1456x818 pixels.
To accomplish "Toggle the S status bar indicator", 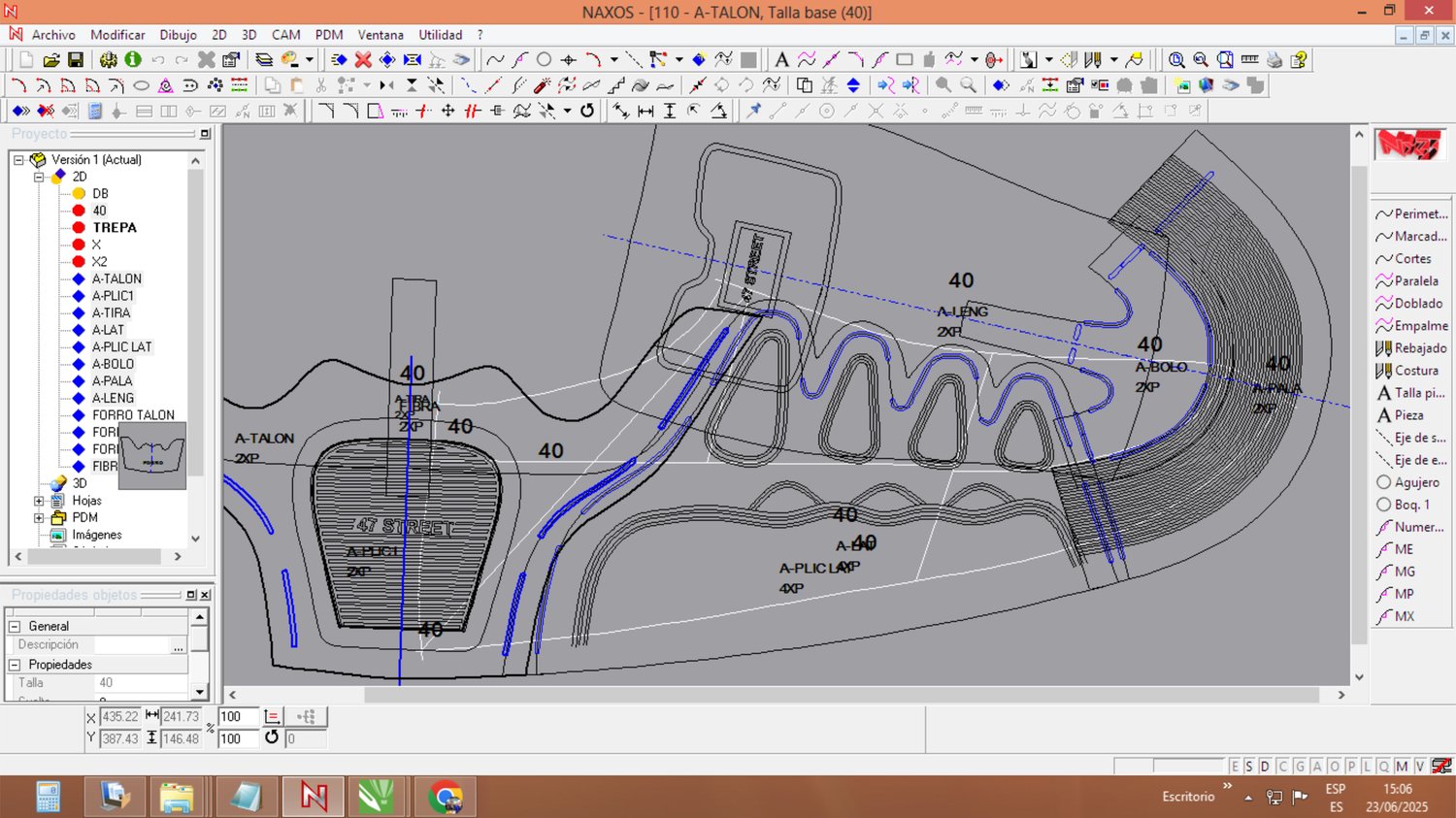I will [1249, 767].
